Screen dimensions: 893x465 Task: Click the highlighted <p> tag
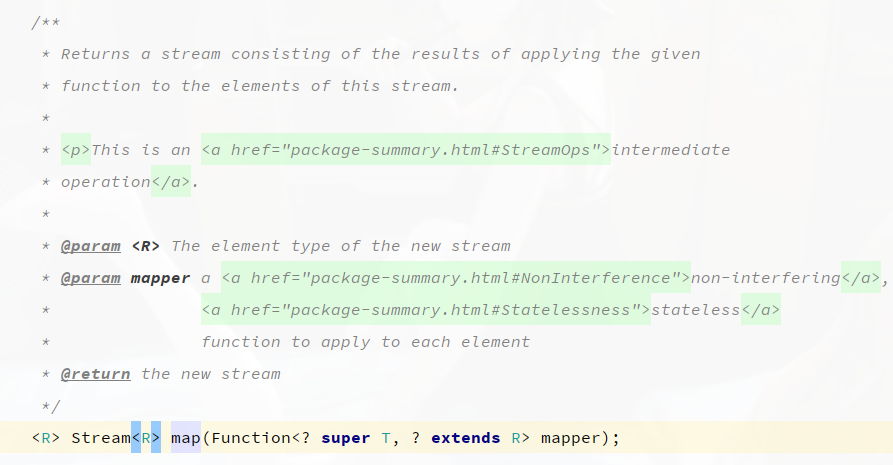coord(76,150)
